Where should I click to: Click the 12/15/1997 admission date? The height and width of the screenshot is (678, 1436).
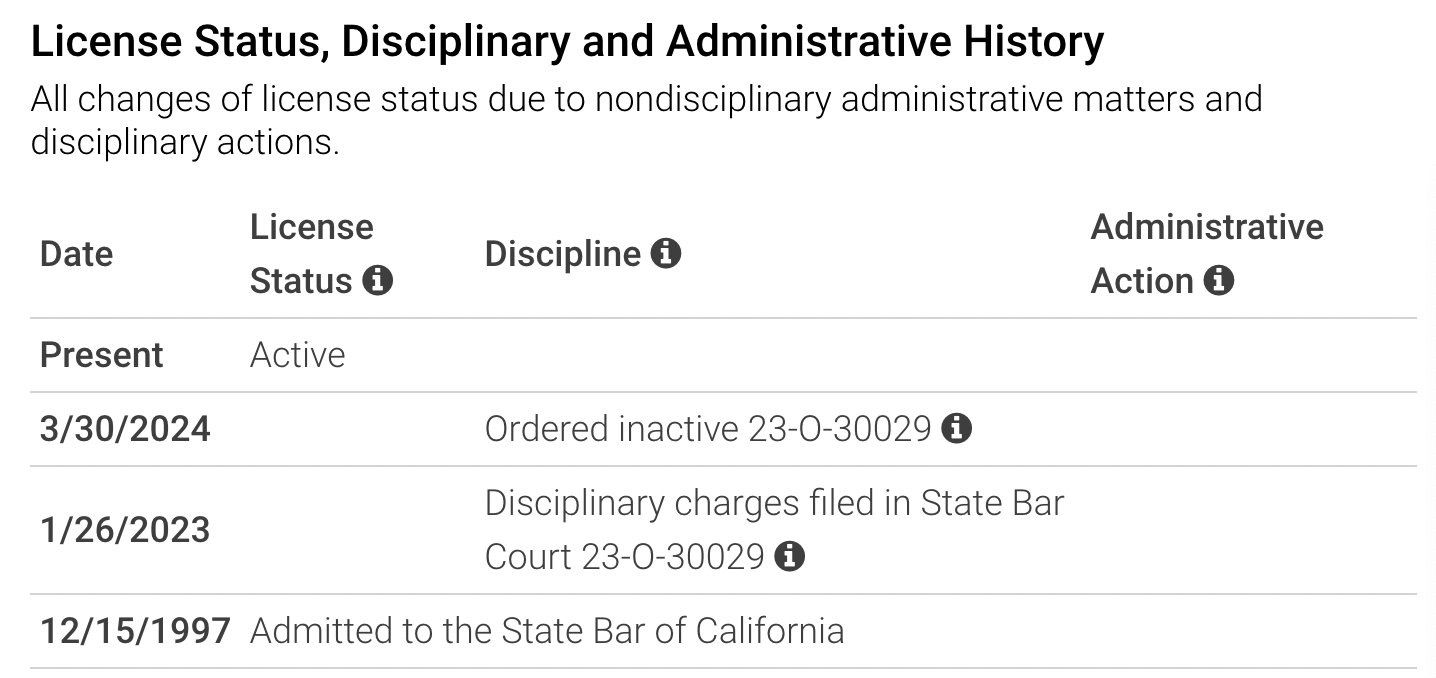point(135,630)
